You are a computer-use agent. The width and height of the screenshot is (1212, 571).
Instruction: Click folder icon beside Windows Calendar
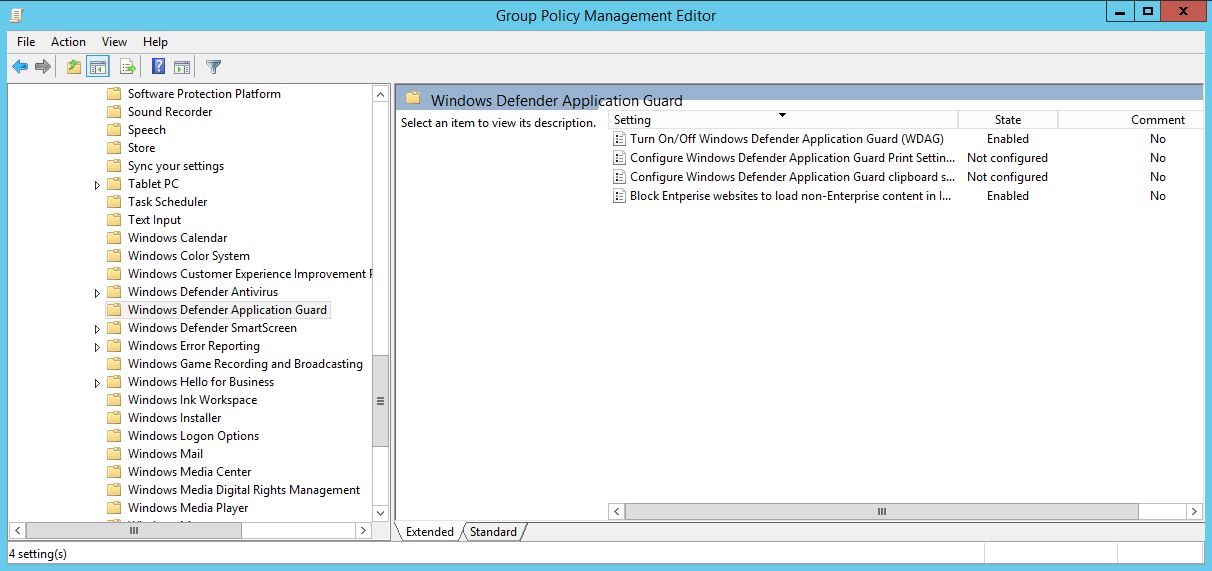(x=114, y=238)
